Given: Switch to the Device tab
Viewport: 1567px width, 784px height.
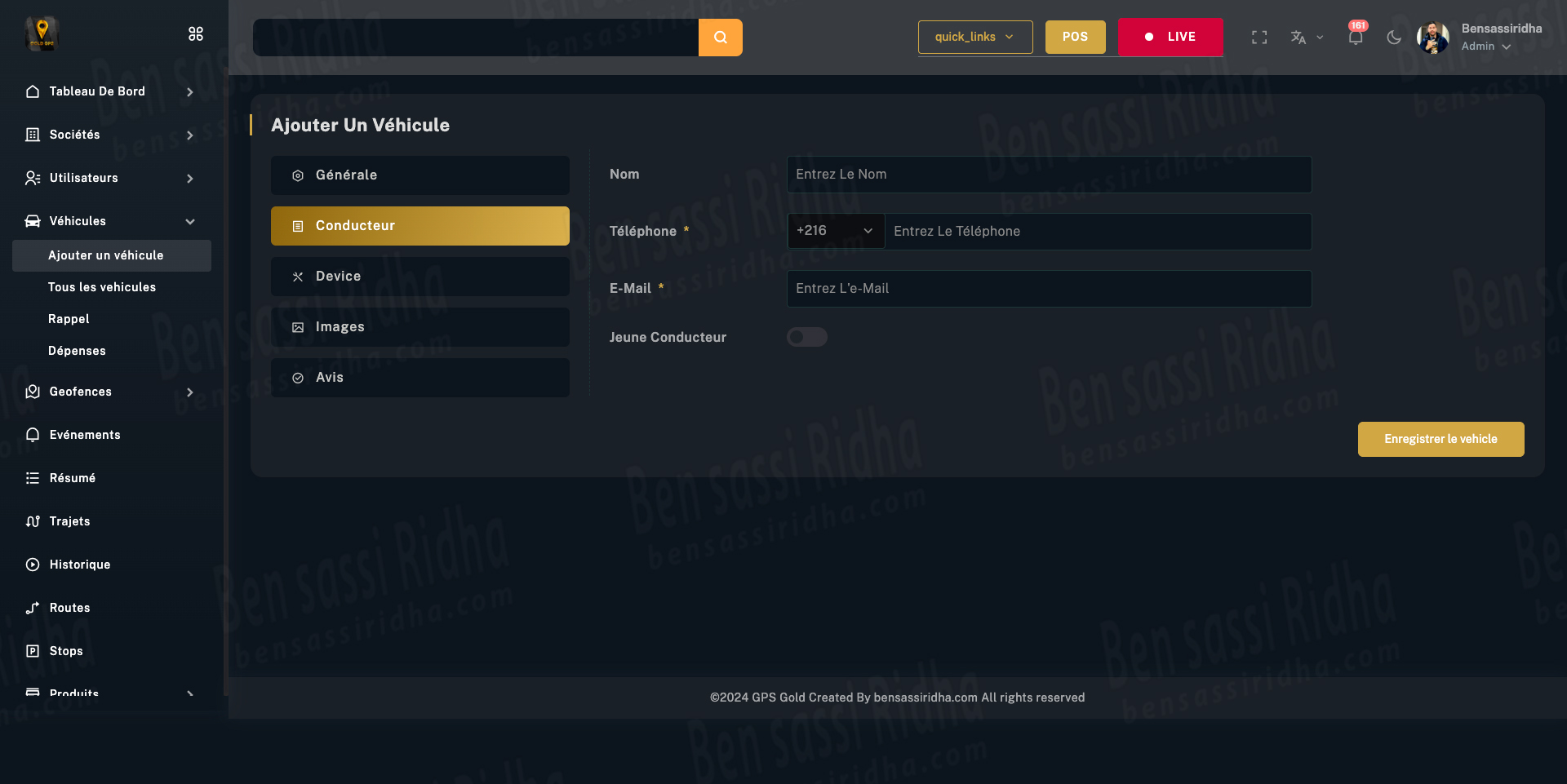Looking at the screenshot, I should coord(419,277).
